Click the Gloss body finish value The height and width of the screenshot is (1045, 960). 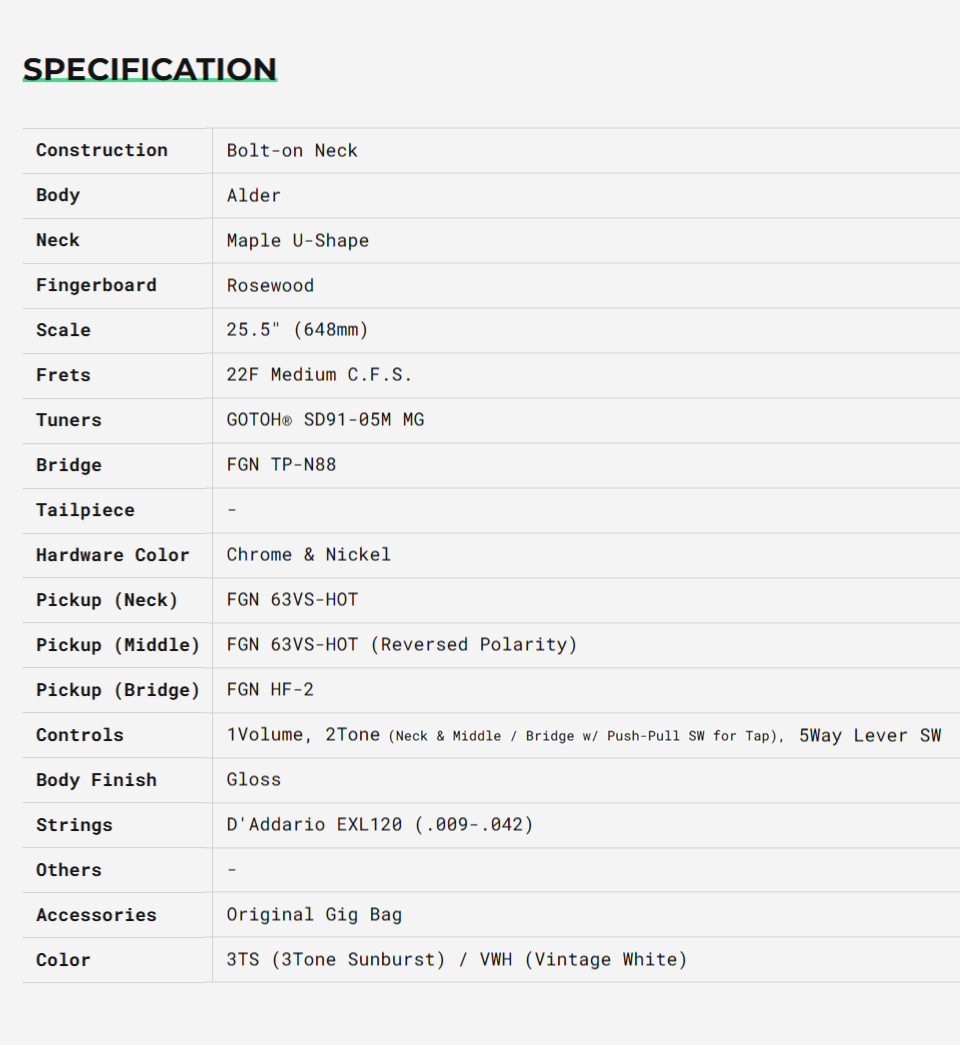254,780
